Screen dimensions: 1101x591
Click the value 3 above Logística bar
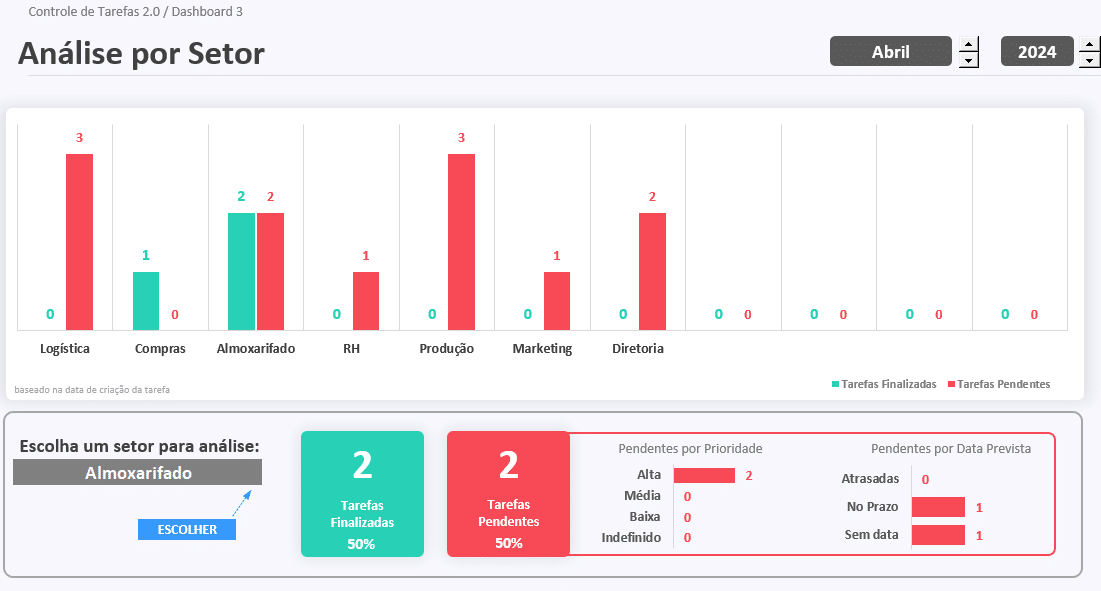(x=79, y=138)
